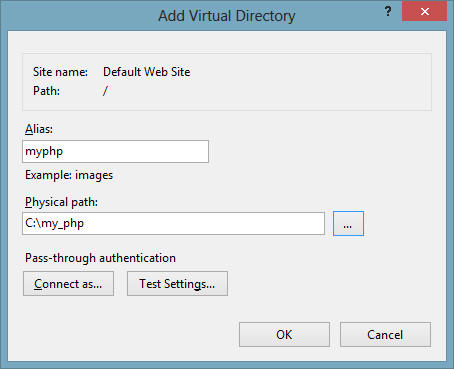
Task: Click the Physical path: label
Action: [61, 202]
